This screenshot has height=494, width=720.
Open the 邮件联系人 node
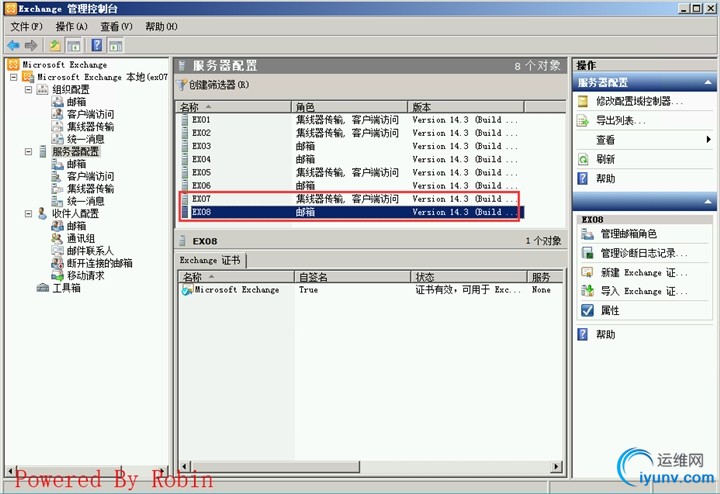click(82, 251)
